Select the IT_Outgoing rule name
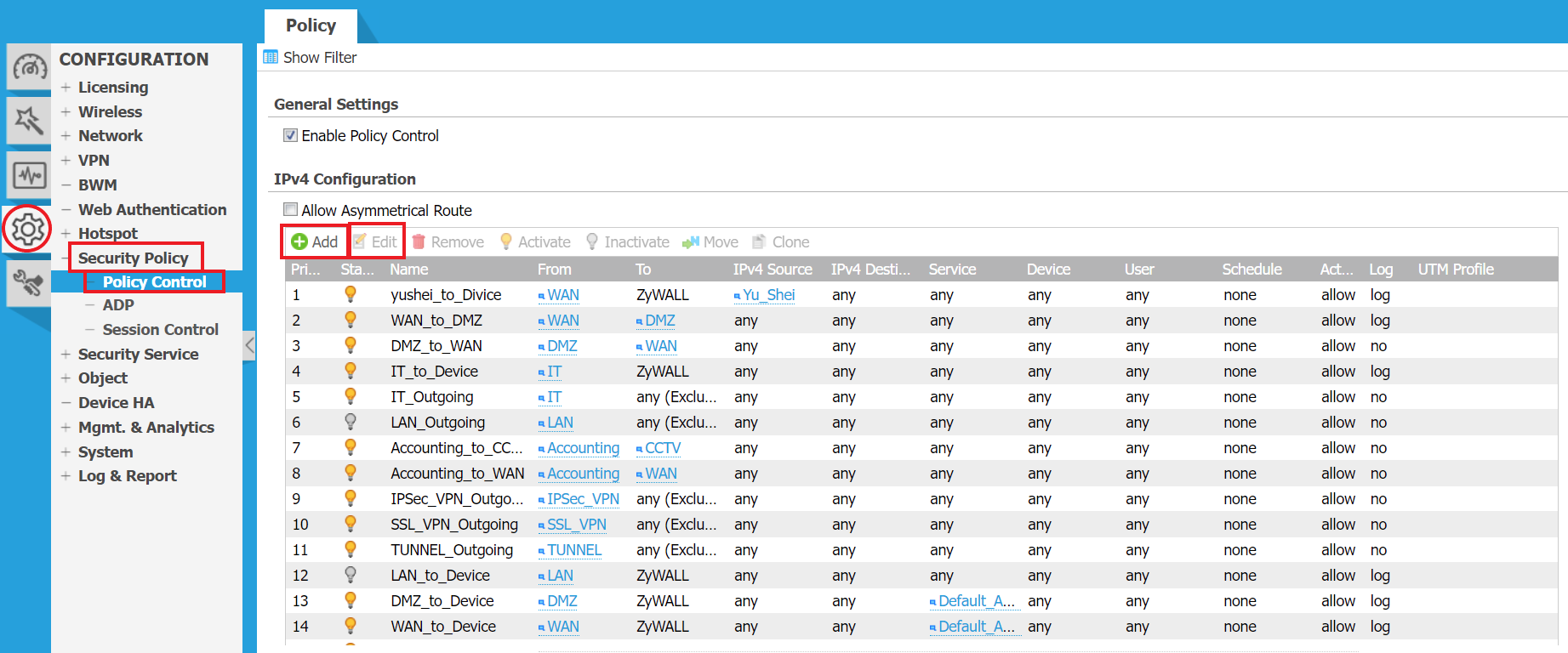1568x653 pixels. click(x=431, y=397)
